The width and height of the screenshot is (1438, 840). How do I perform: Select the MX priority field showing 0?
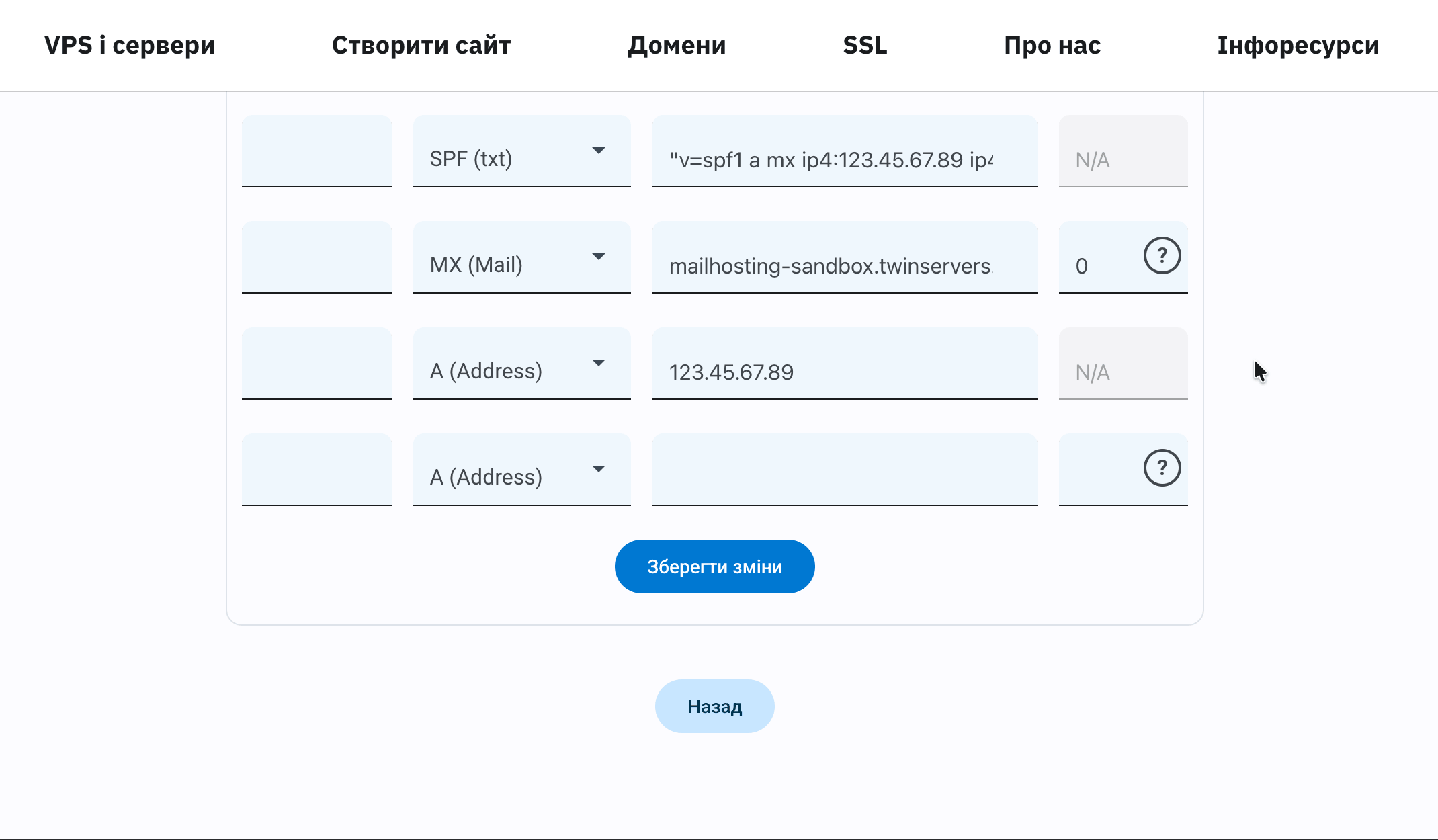pyautogui.click(x=1095, y=265)
